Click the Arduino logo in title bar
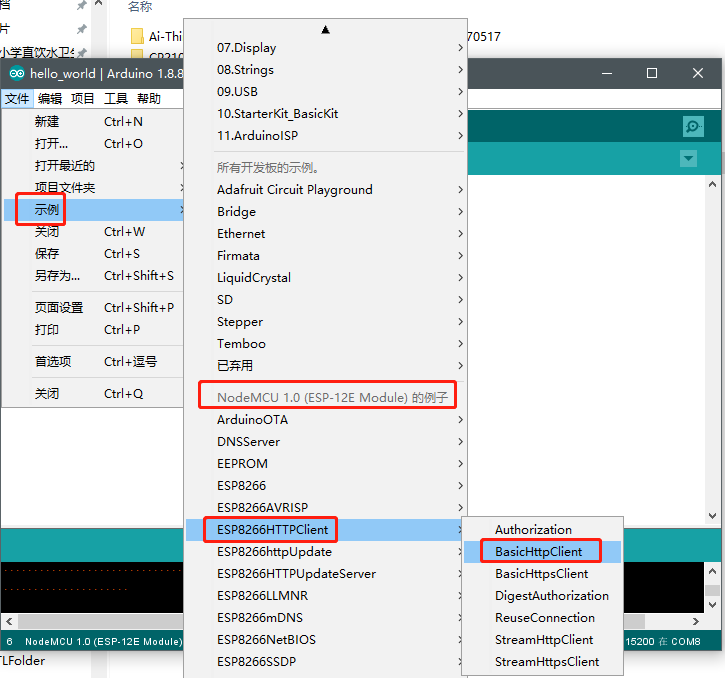725x678 pixels. click(x=17, y=73)
